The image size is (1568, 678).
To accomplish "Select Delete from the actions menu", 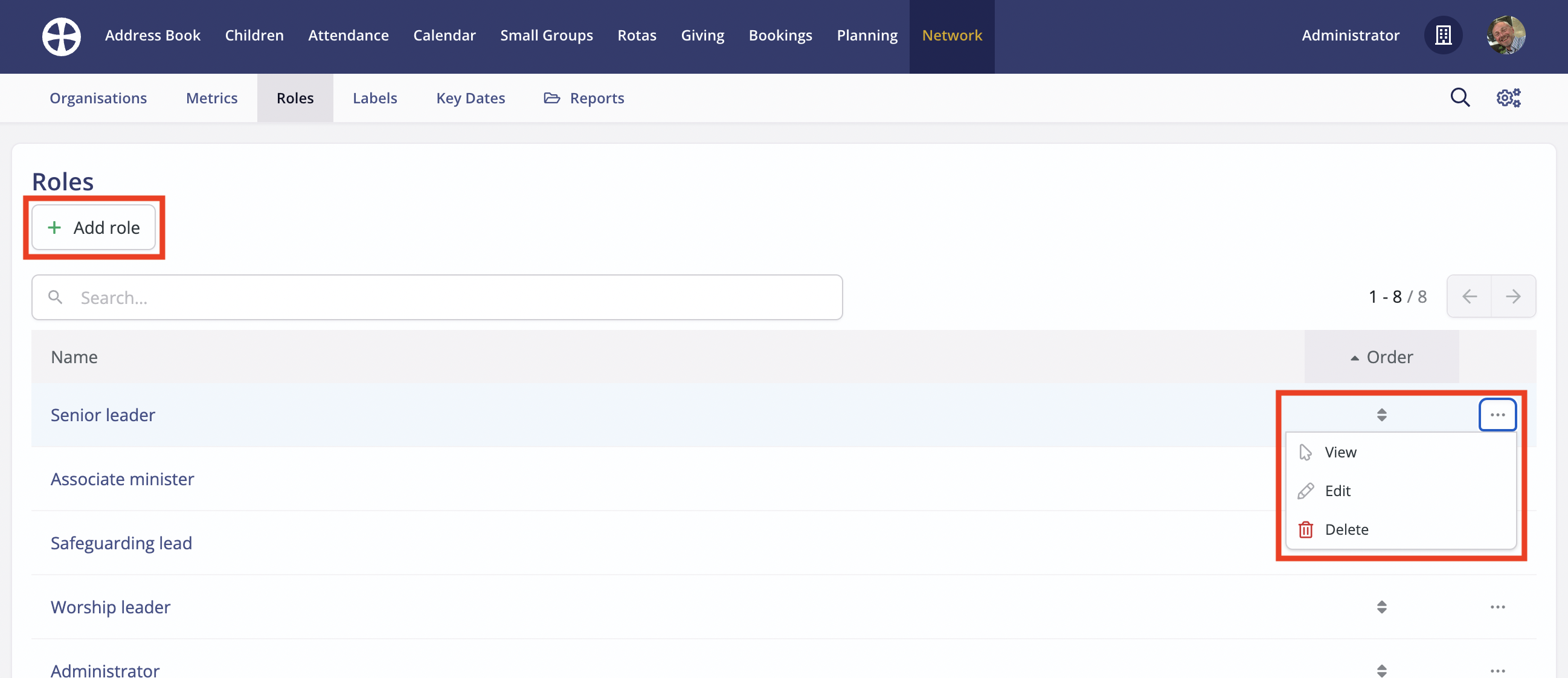I will [1346, 529].
